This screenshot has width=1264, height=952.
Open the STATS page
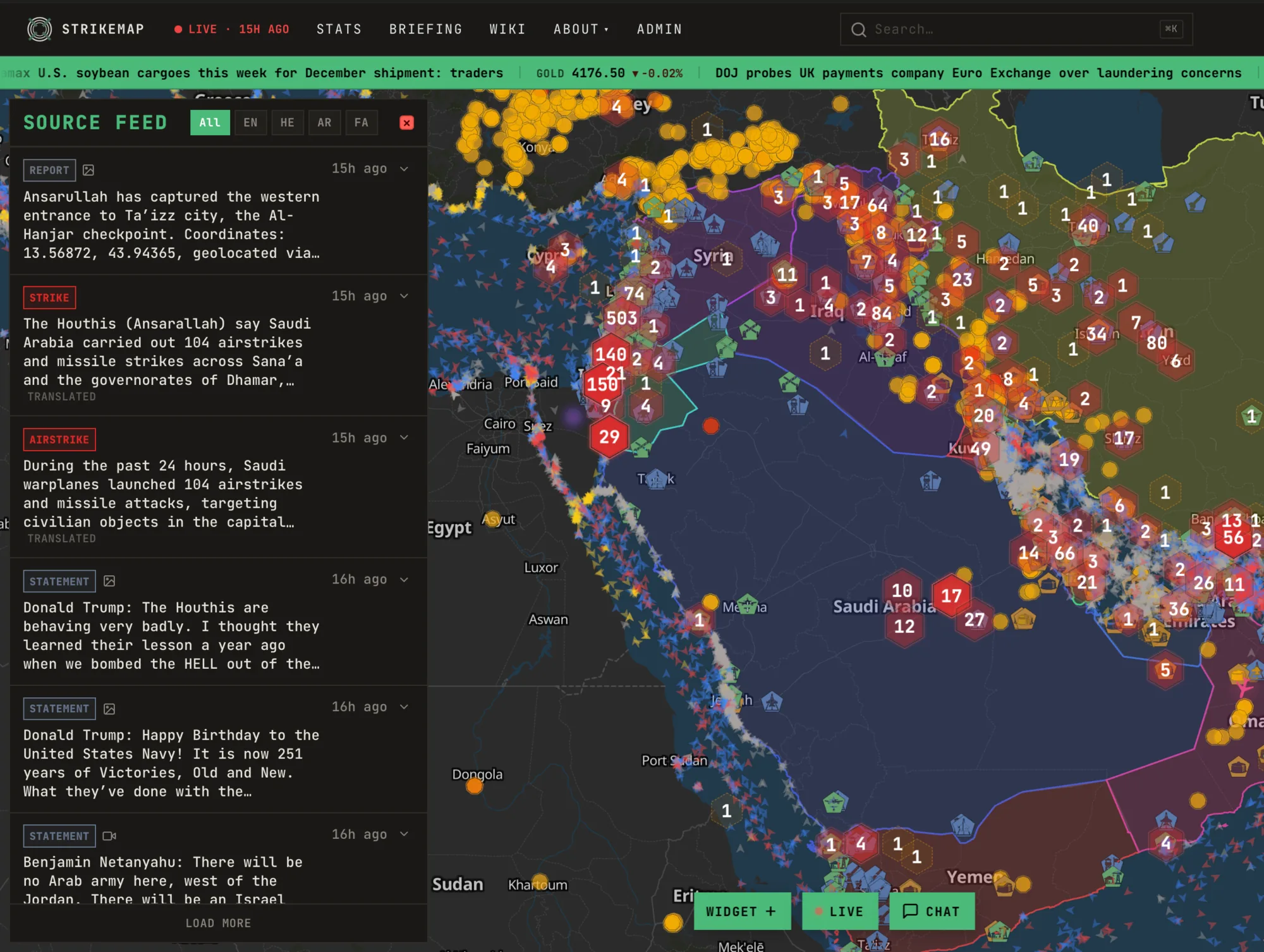[x=339, y=29]
